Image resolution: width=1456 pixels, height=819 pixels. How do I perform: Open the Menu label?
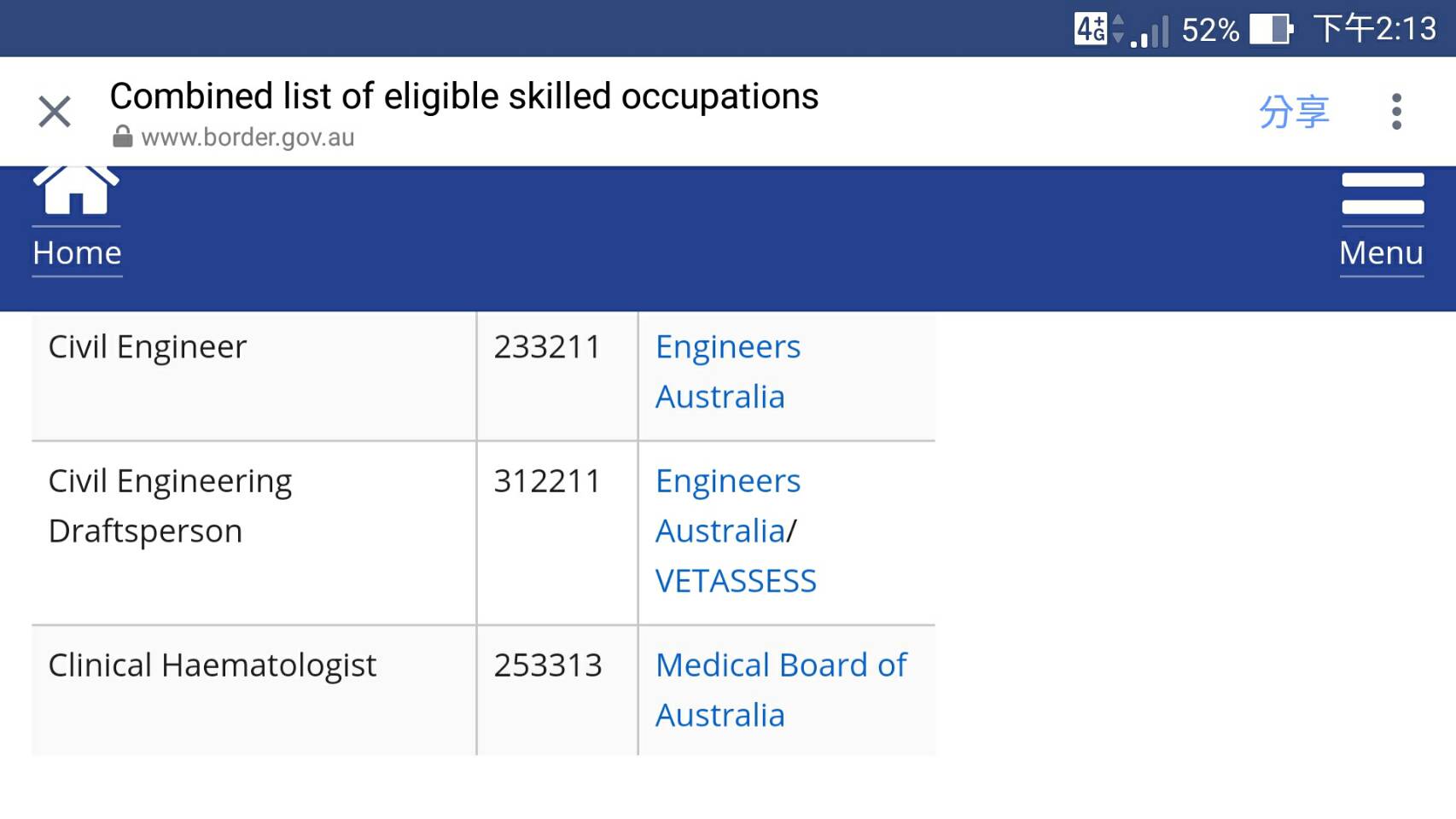(1381, 253)
